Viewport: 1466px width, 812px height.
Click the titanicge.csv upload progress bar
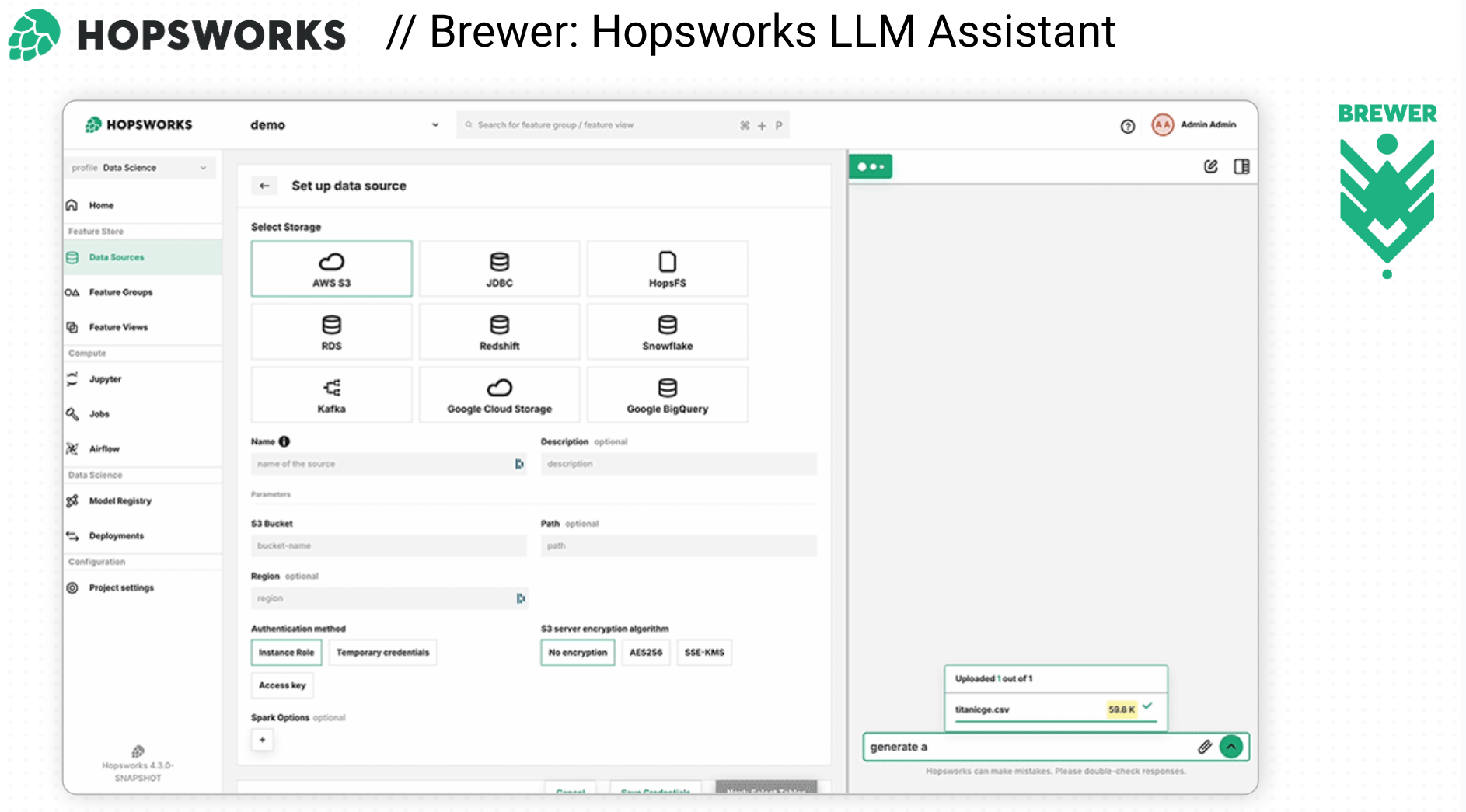click(x=1056, y=722)
